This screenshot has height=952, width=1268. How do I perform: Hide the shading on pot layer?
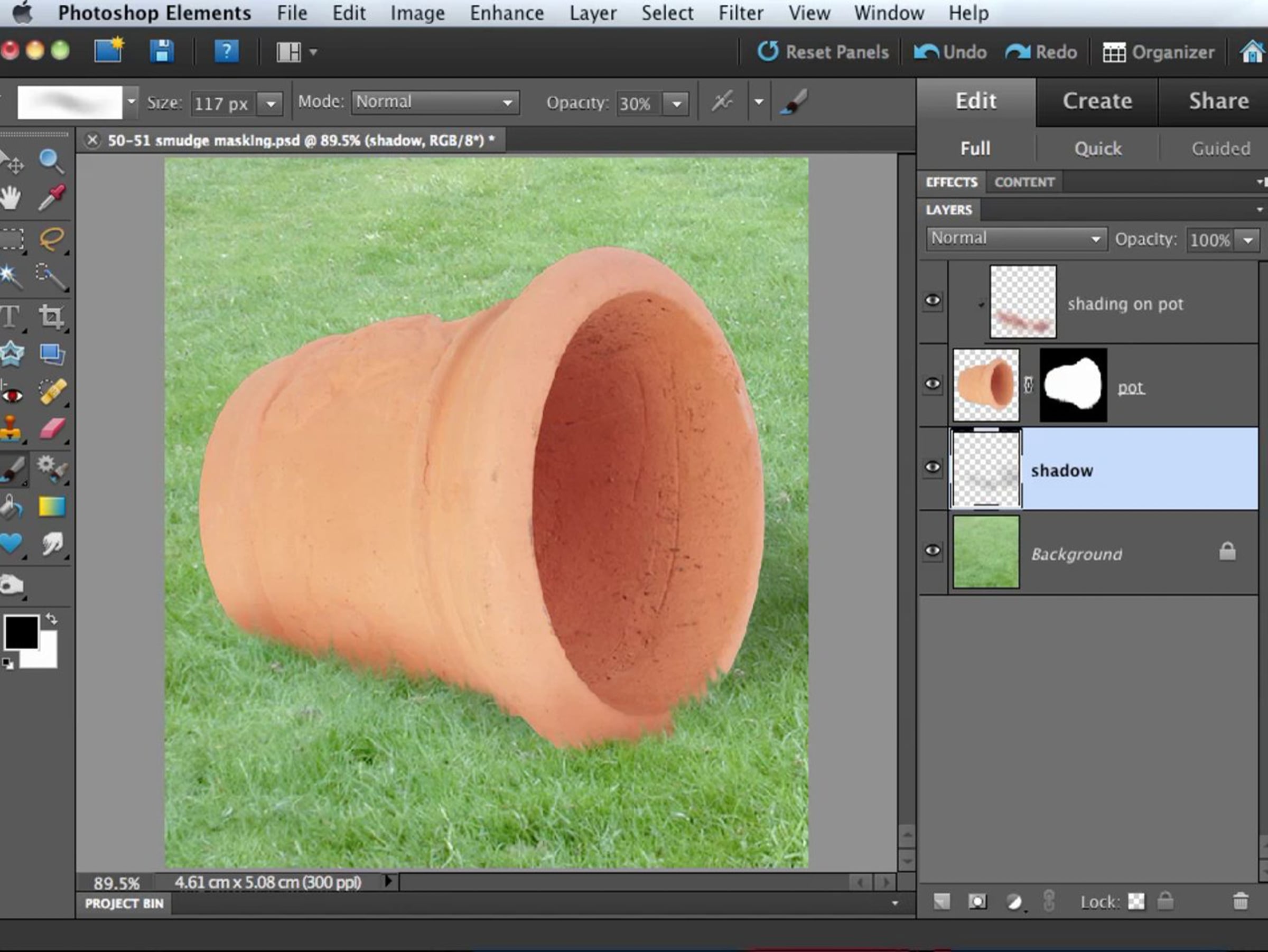point(933,300)
